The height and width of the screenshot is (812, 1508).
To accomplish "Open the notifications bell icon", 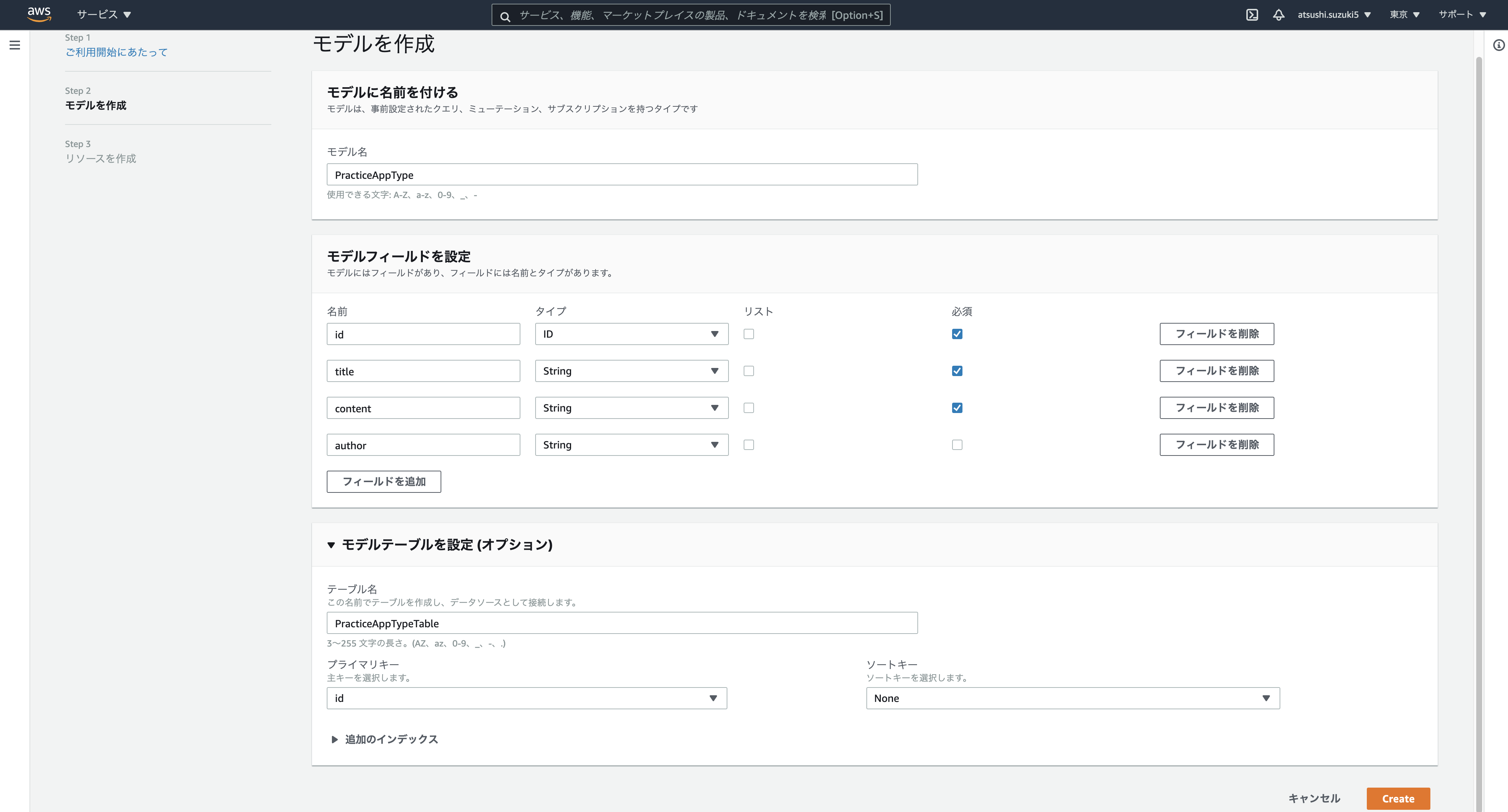I will pyautogui.click(x=1278, y=15).
